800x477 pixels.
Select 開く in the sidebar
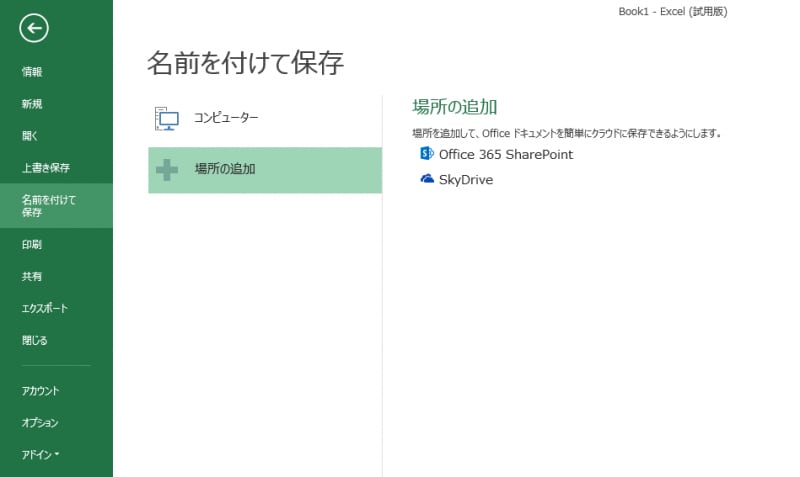click(x=30, y=136)
